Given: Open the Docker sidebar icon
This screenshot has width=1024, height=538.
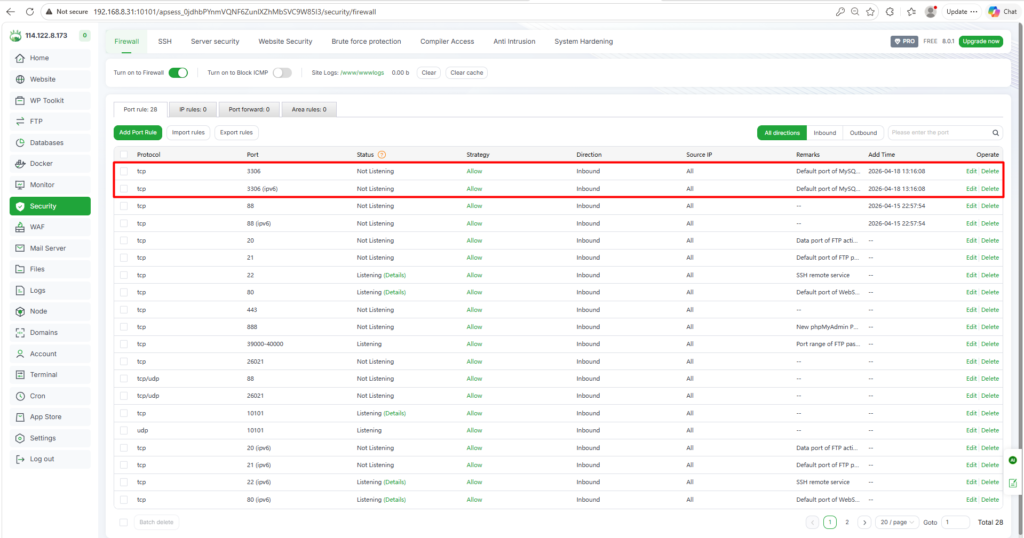Looking at the screenshot, I should (21, 163).
